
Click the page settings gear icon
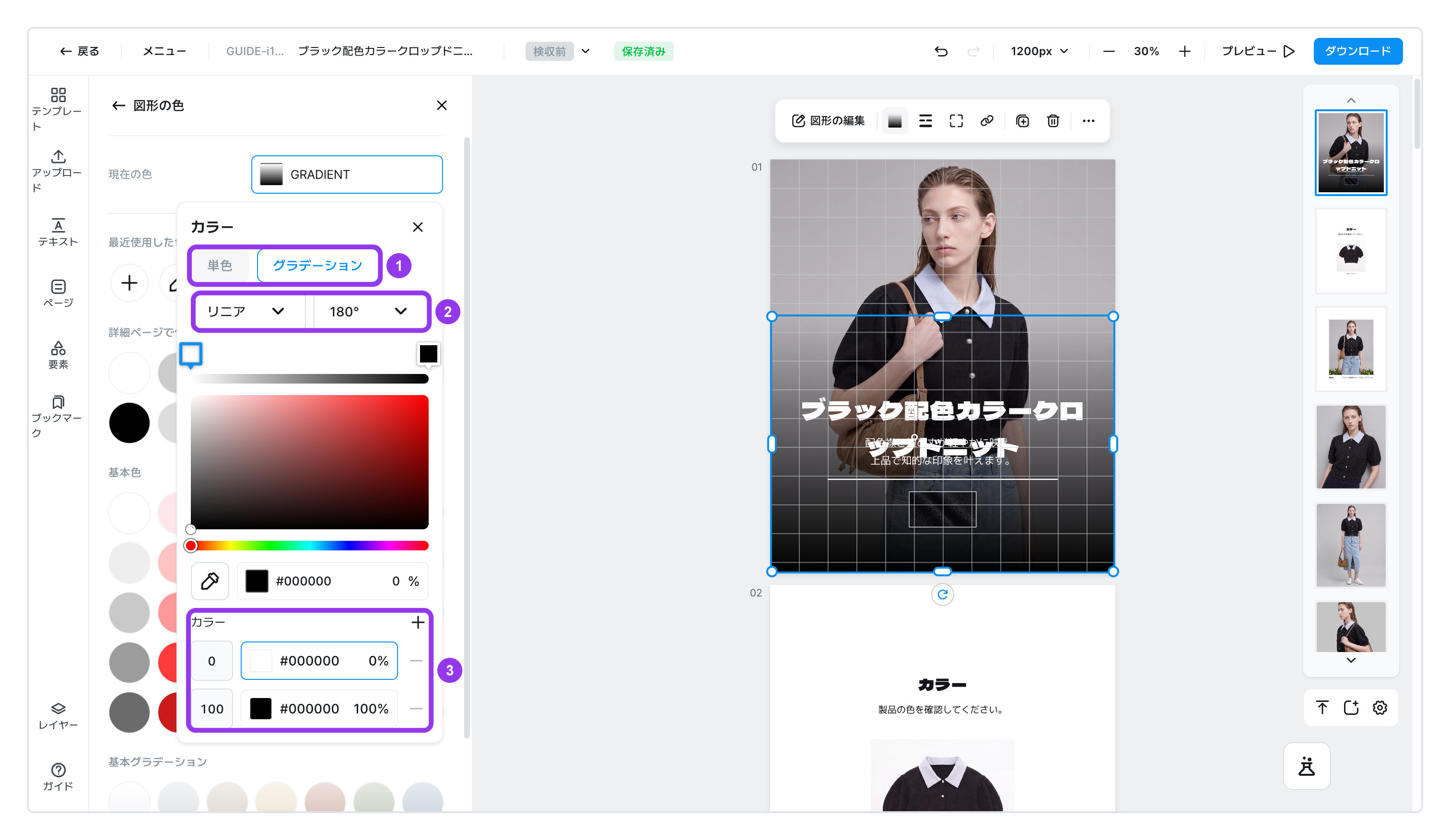coord(1380,708)
